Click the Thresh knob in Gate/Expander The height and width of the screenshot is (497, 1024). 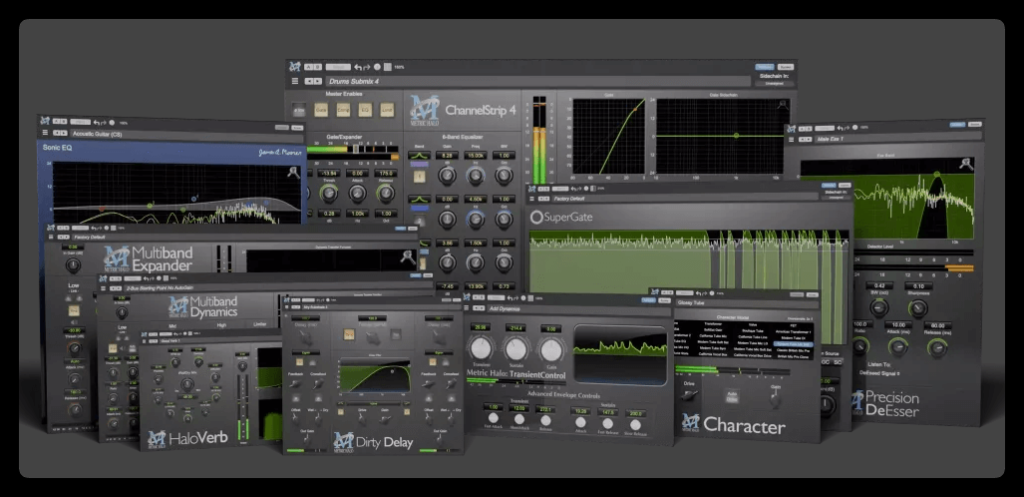pos(329,193)
